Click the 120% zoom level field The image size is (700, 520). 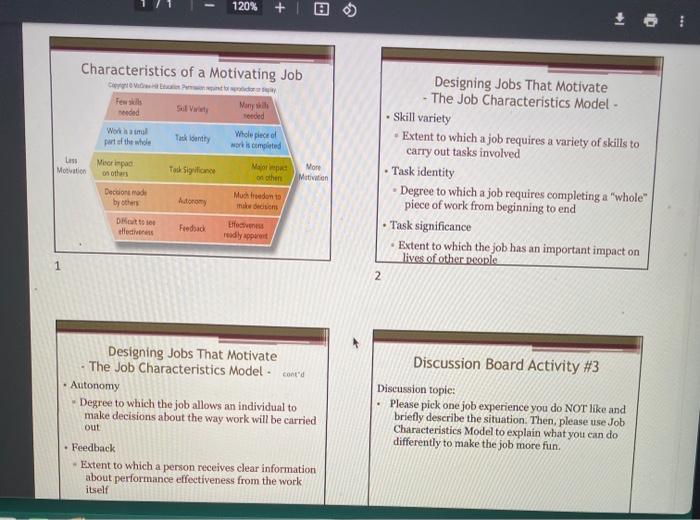tap(244, 6)
